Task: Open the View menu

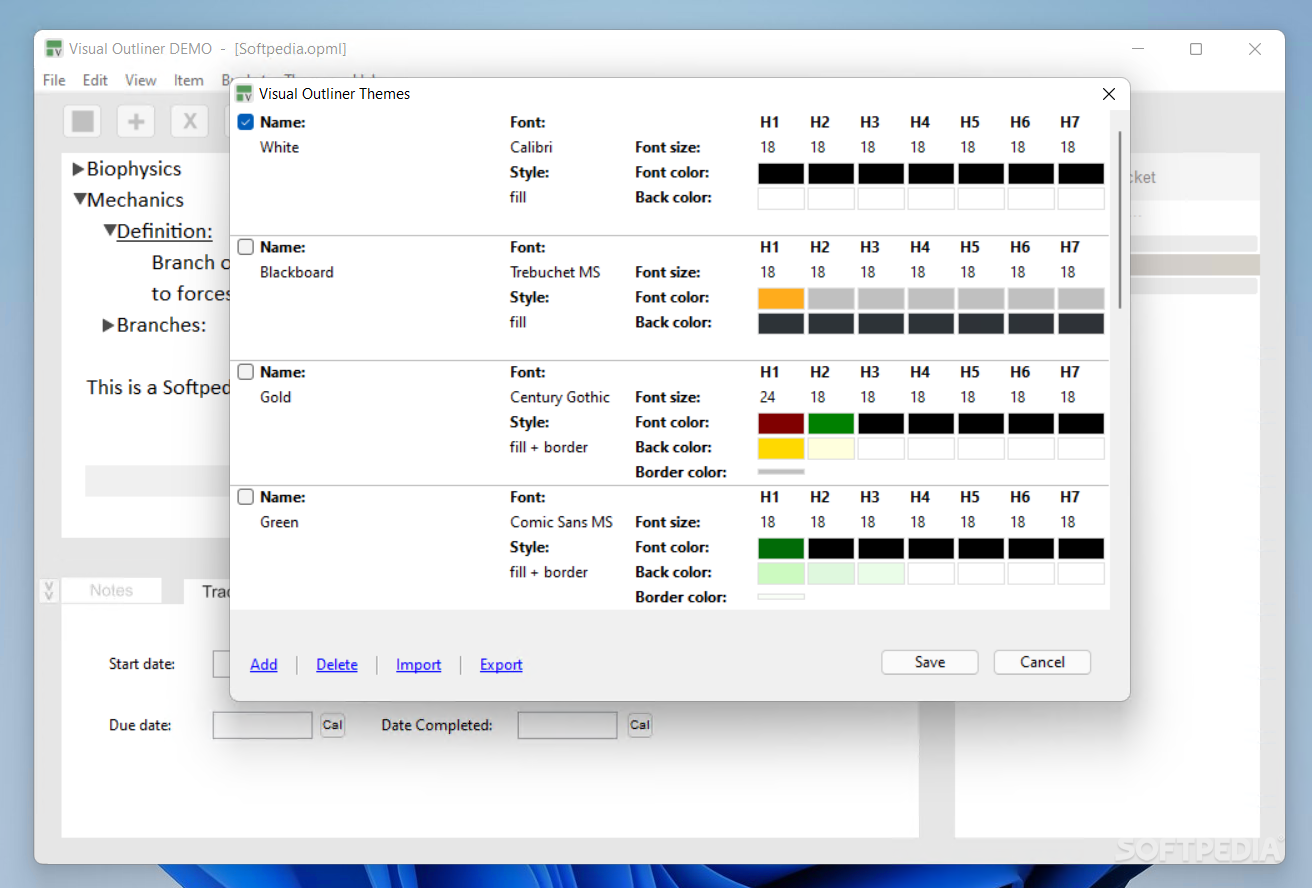Action: pyautogui.click(x=140, y=80)
